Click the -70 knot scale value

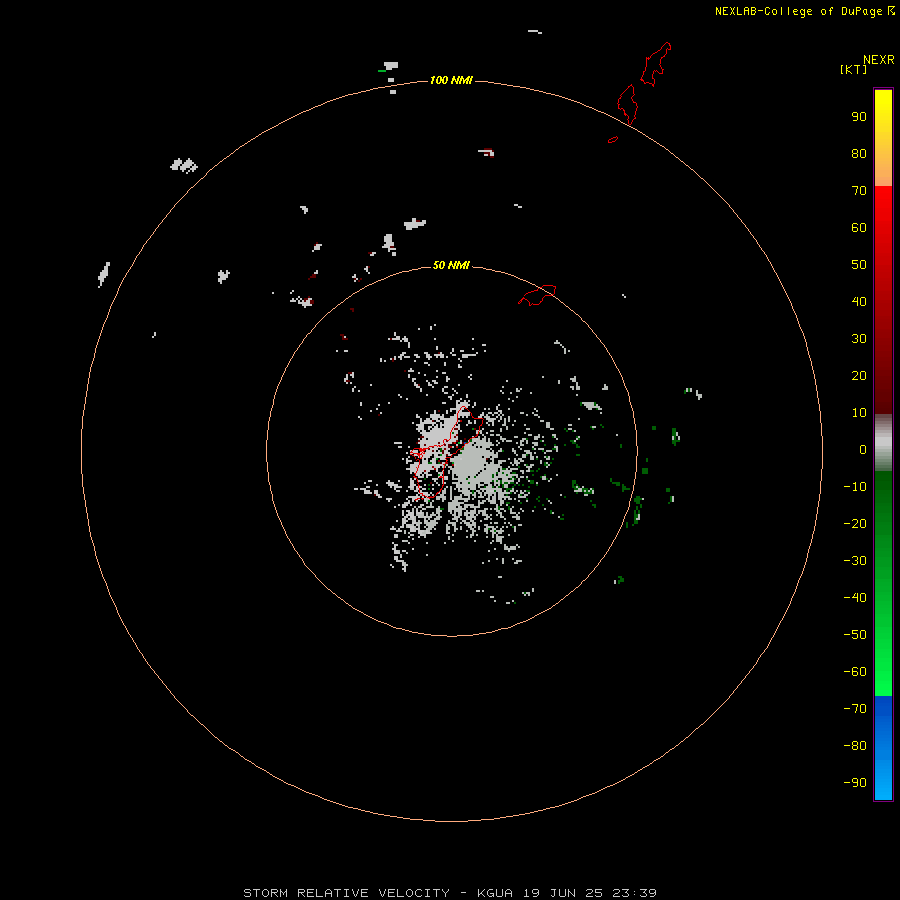[x=855, y=709]
